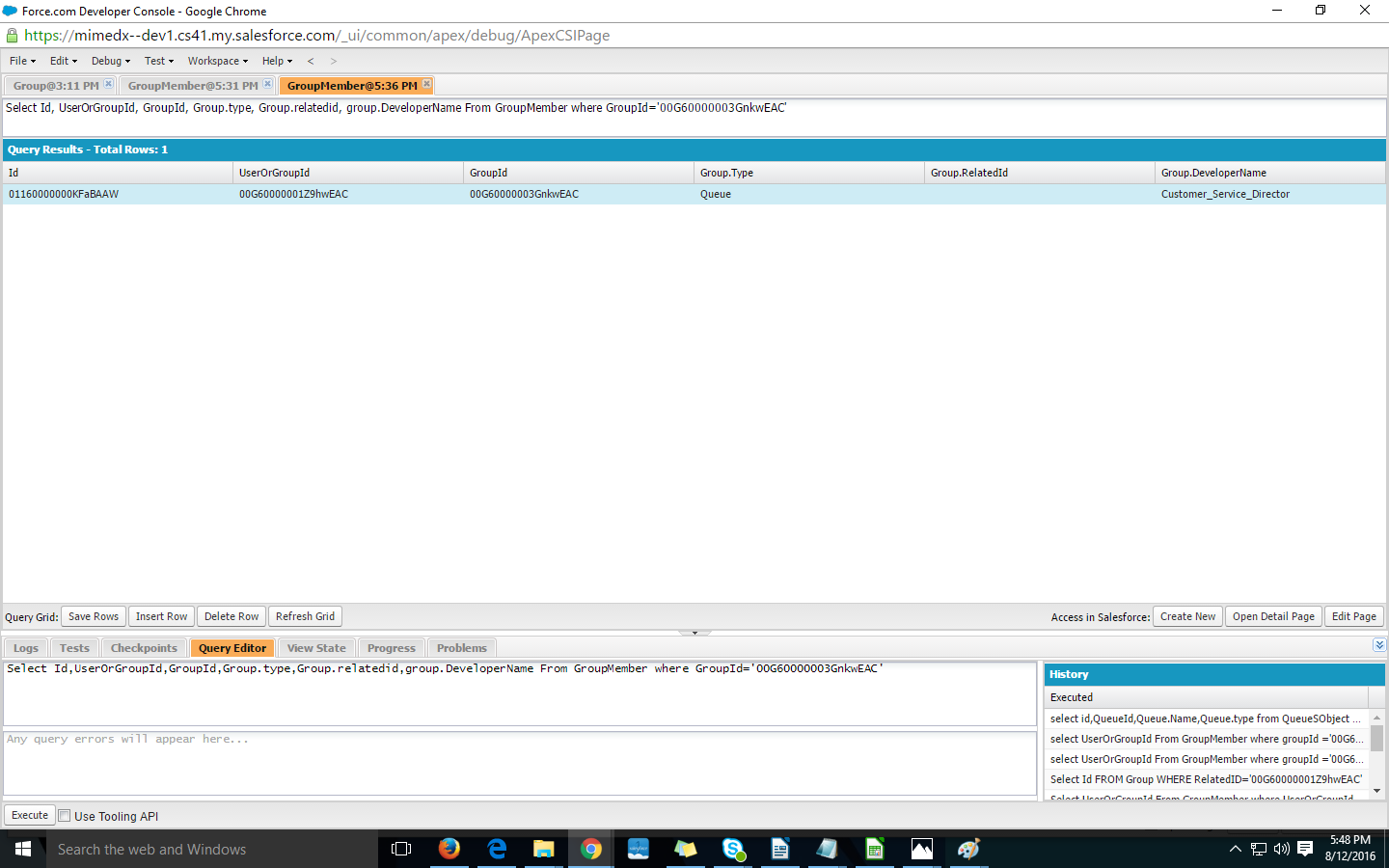Open the Test menu

coord(159,61)
